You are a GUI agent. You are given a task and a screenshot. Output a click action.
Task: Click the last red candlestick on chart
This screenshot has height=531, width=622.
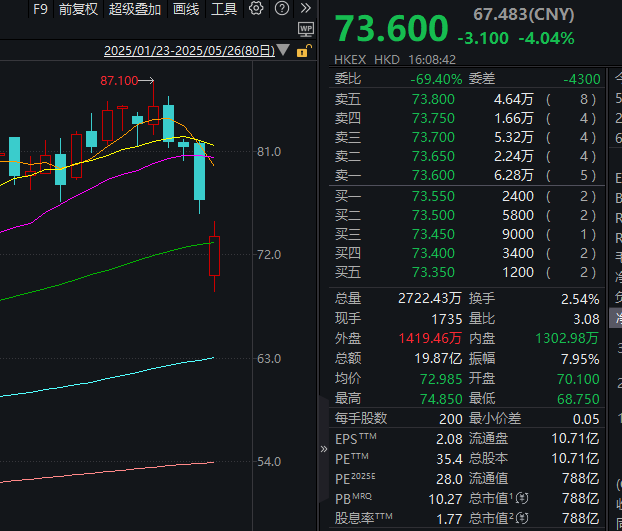pos(214,256)
